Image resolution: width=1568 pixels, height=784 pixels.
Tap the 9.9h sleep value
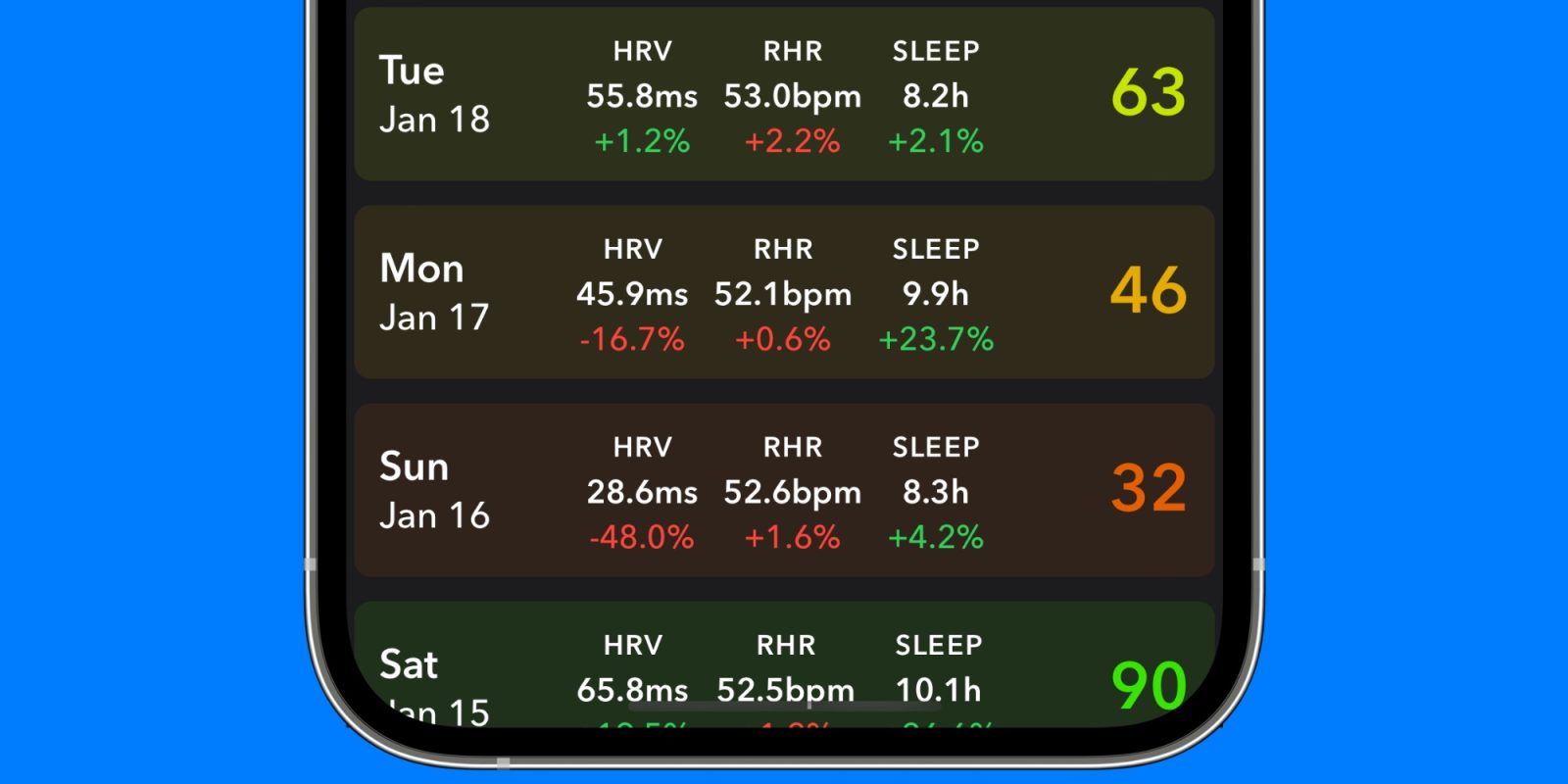tap(935, 294)
